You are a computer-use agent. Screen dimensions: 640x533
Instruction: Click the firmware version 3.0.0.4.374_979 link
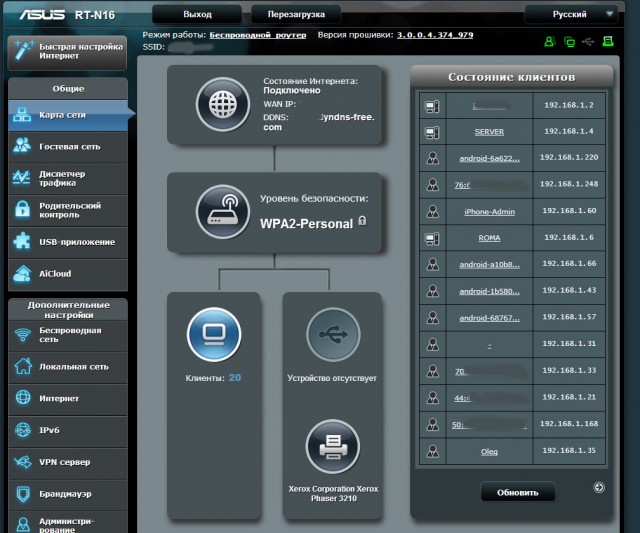(x=435, y=35)
